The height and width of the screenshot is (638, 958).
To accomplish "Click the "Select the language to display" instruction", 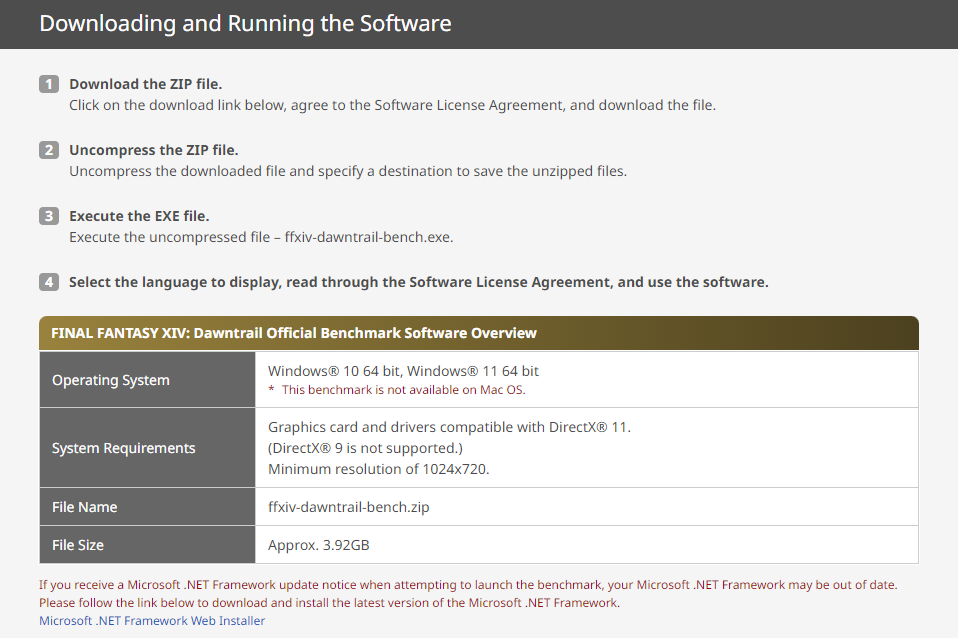I will [x=418, y=282].
